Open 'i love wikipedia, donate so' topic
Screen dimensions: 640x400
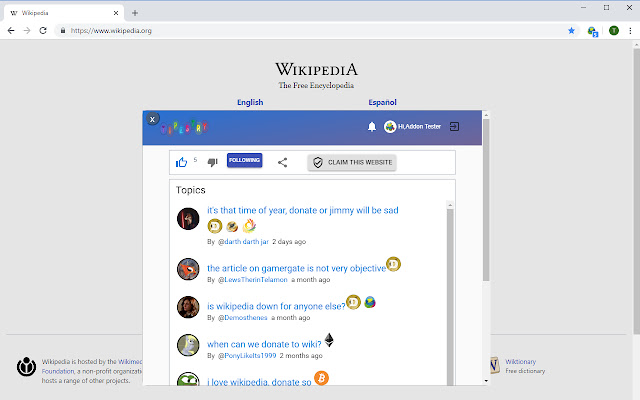click(259, 382)
